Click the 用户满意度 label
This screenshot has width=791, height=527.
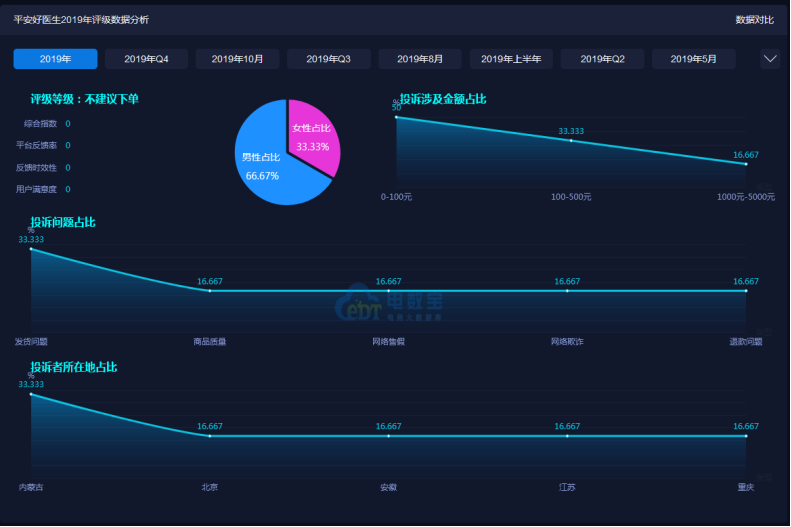click(x=36, y=189)
